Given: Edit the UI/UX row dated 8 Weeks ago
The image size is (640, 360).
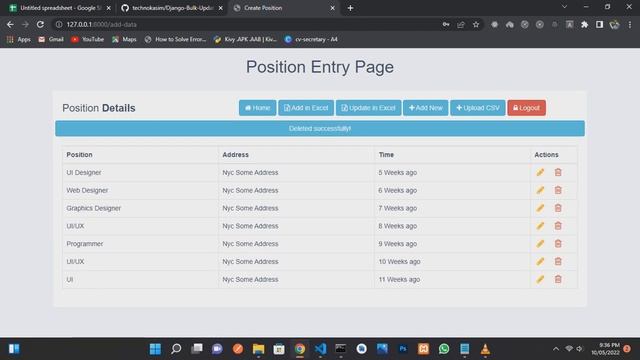Looking at the screenshot, I should [540, 226].
